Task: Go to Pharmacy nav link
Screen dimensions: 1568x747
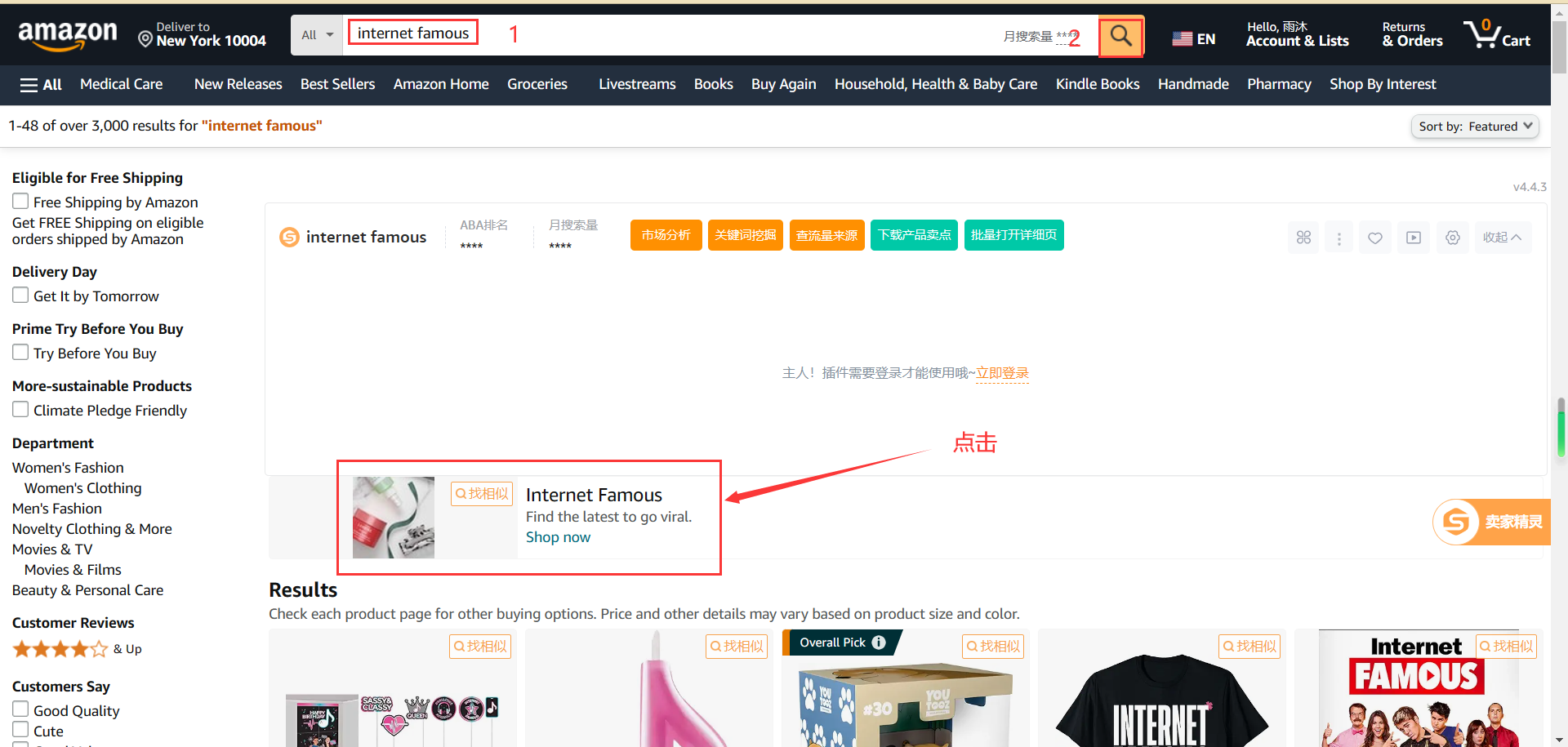Action: [x=1279, y=84]
